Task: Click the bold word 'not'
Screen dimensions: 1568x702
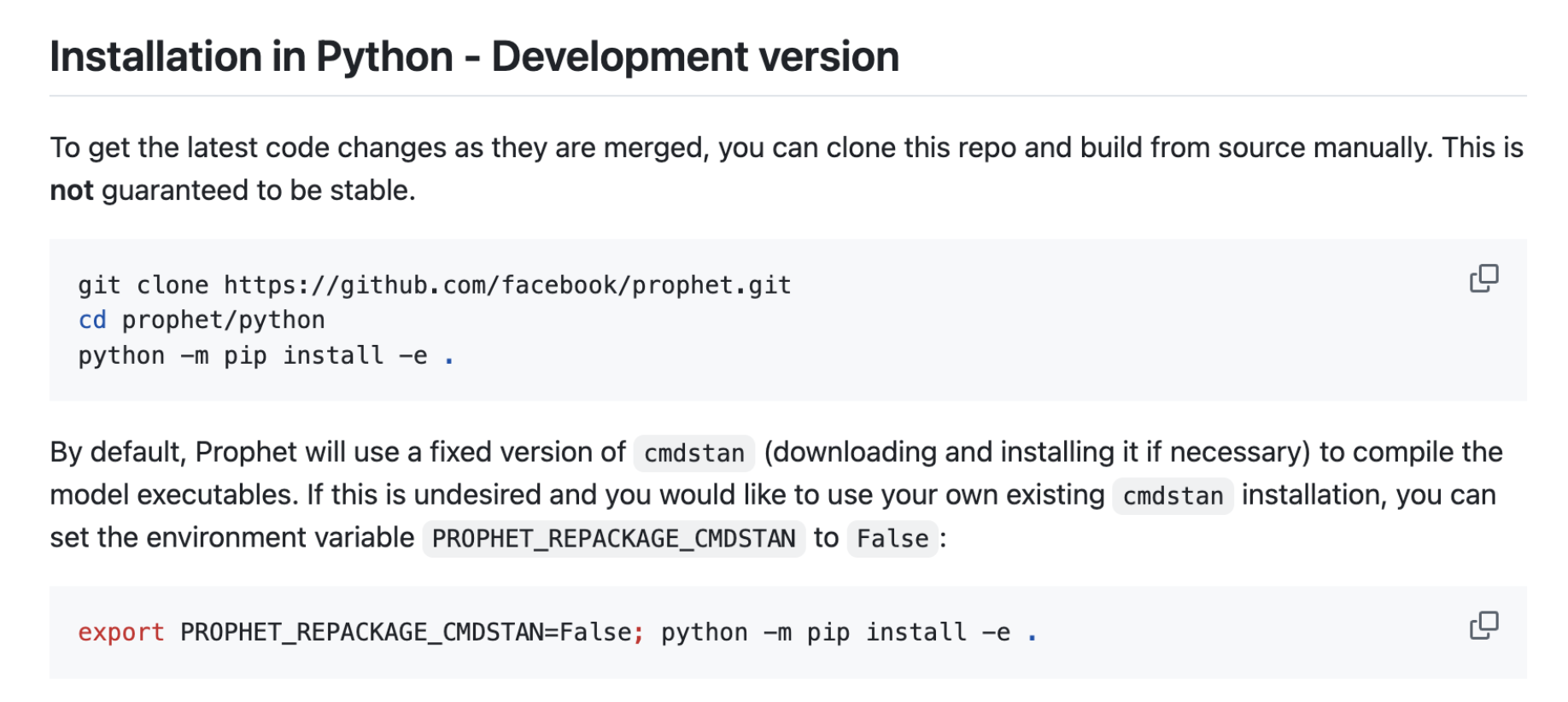Action: [71, 190]
